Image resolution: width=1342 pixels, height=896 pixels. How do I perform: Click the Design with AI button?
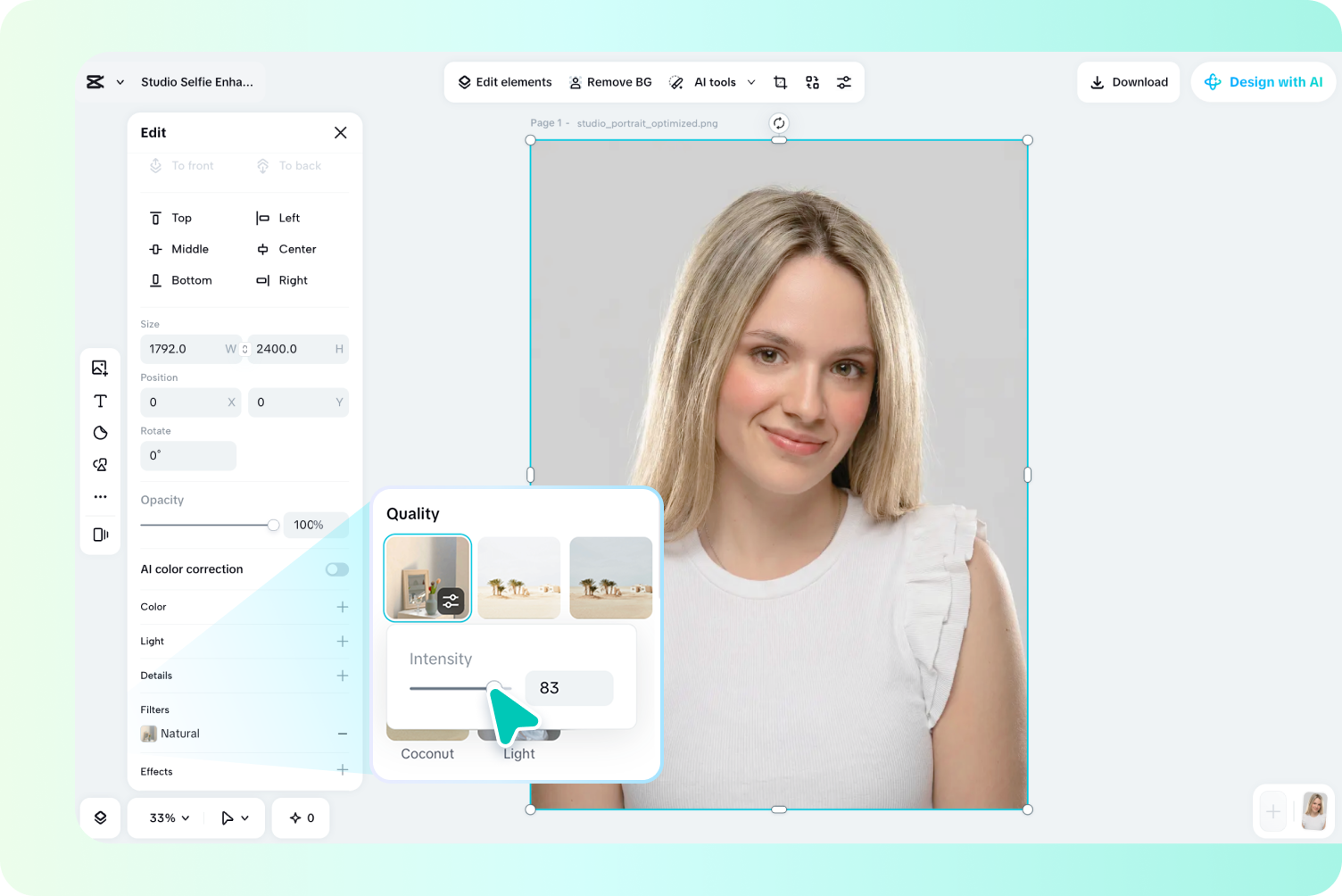tap(1263, 81)
